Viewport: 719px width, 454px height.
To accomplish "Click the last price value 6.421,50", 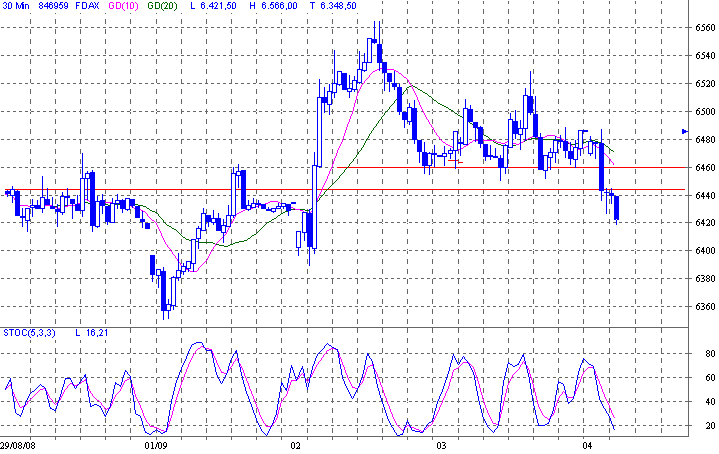I will click(x=218, y=6).
